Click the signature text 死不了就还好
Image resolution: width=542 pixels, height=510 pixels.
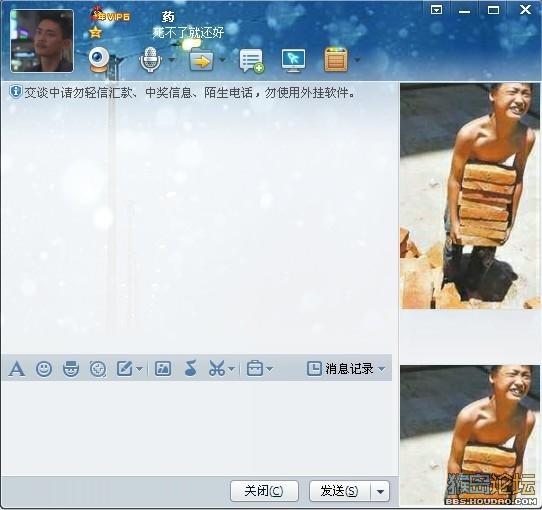tap(188, 33)
